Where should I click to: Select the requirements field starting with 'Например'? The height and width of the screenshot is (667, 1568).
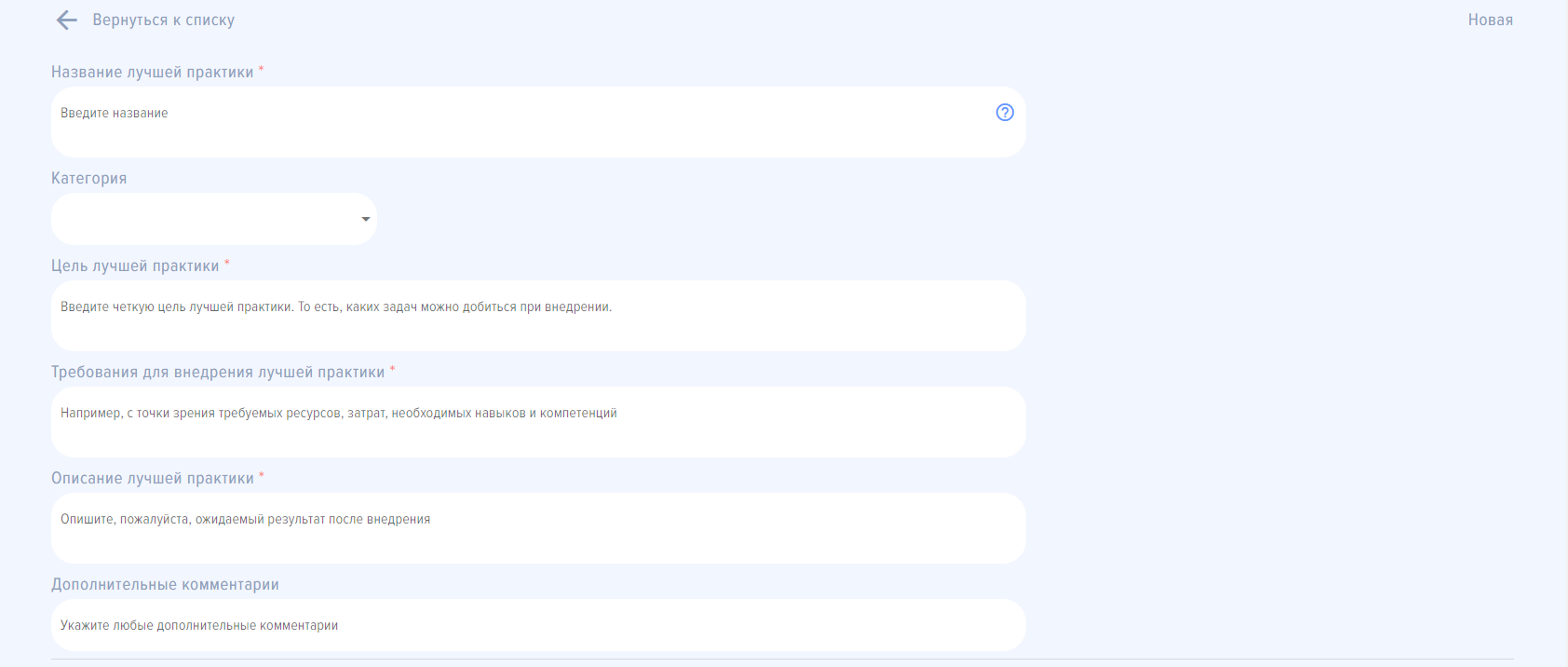tap(538, 421)
